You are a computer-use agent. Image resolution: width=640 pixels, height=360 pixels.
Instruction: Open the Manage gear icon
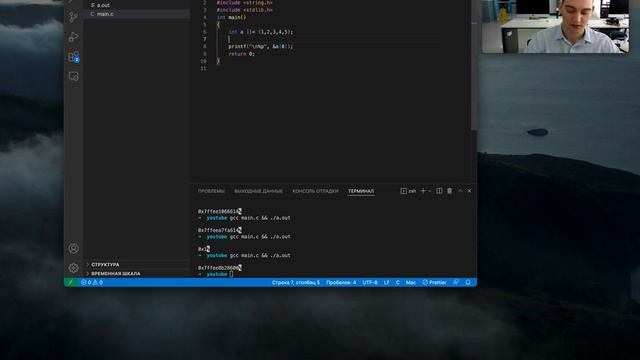73,268
